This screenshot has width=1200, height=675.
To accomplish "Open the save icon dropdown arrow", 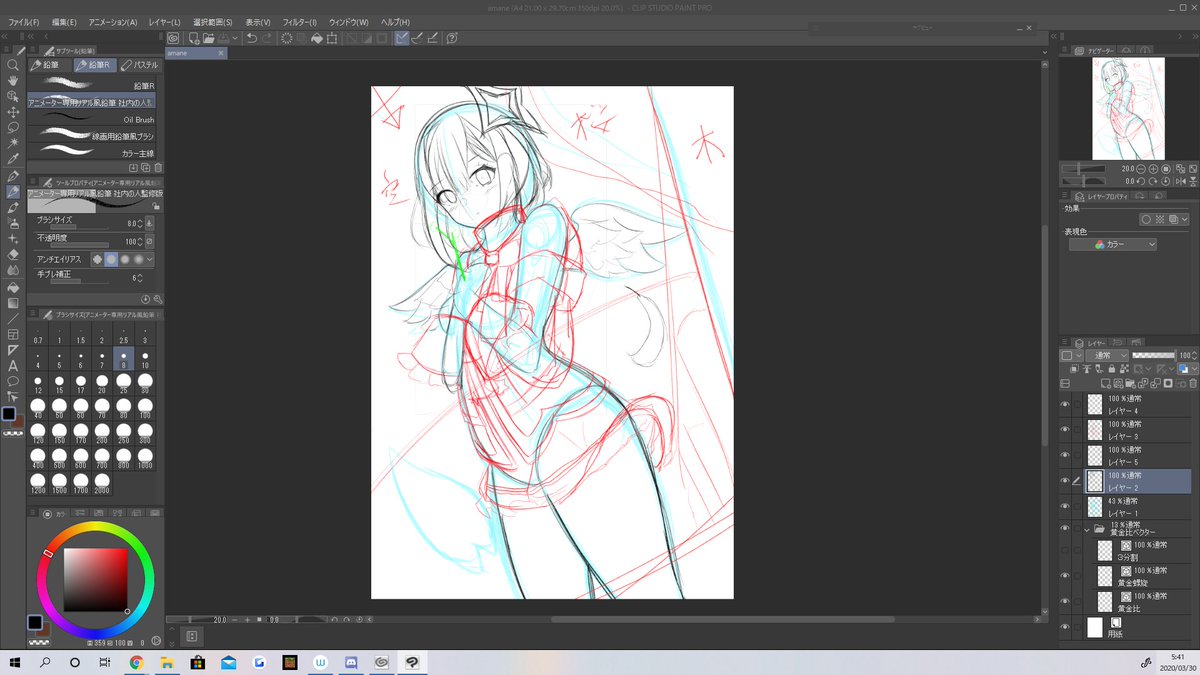I will tap(237, 38).
